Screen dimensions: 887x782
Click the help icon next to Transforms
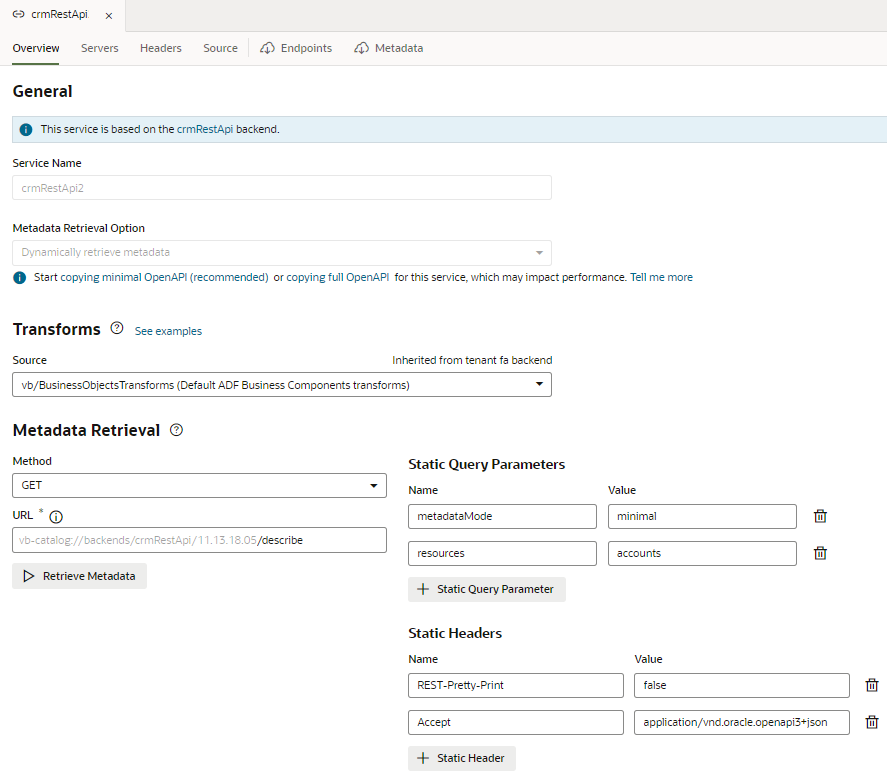117,328
